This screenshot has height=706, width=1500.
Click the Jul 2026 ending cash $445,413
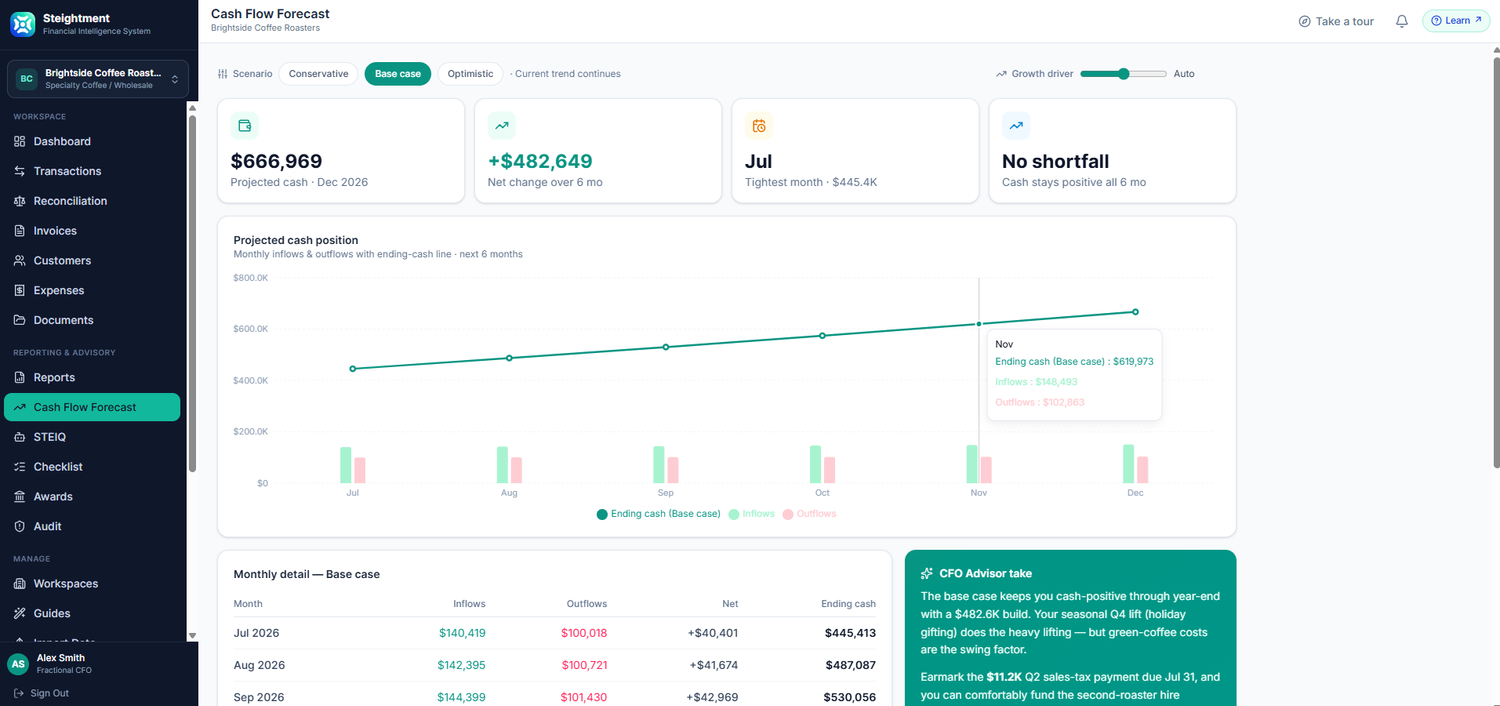[x=850, y=633]
